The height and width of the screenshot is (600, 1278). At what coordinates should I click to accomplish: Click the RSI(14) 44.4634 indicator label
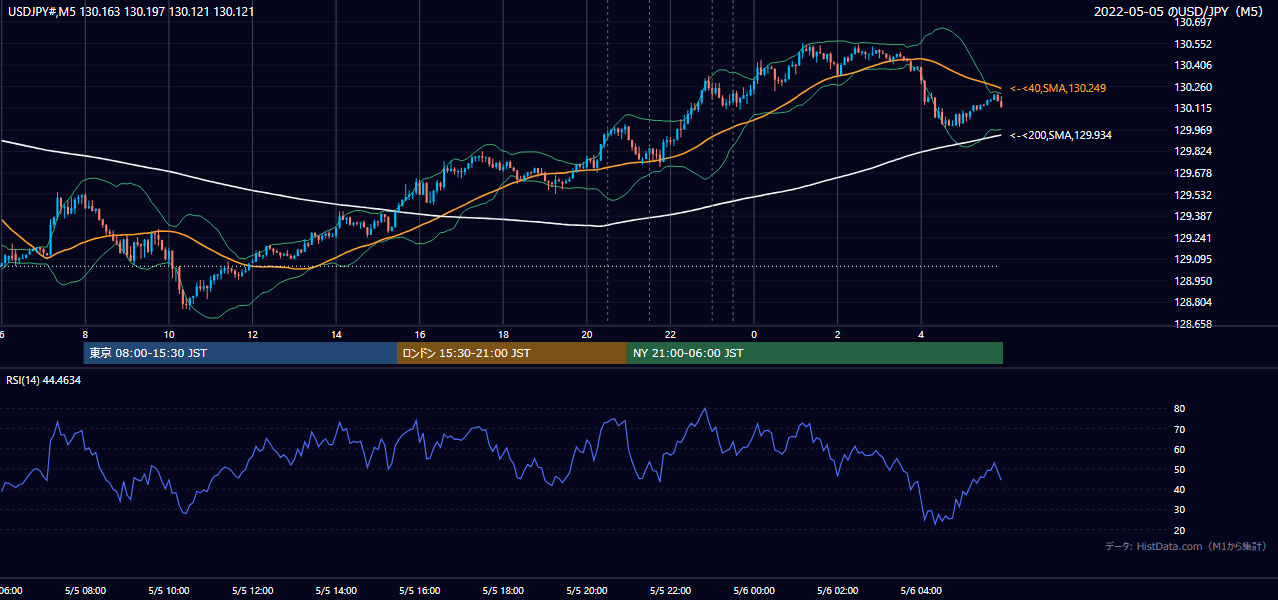(44, 380)
